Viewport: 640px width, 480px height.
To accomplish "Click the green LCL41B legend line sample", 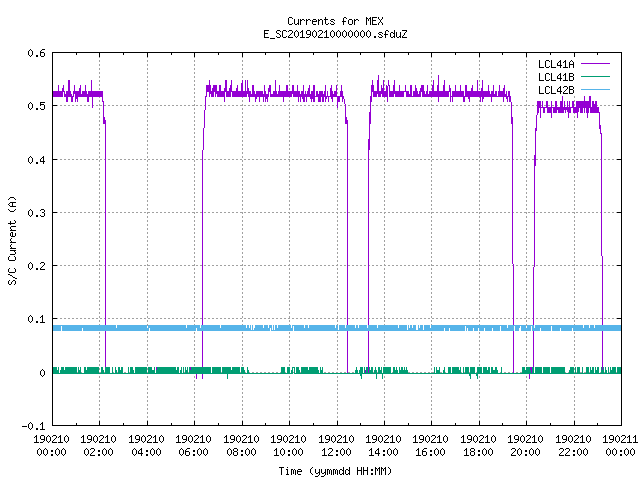I will 595,77.
